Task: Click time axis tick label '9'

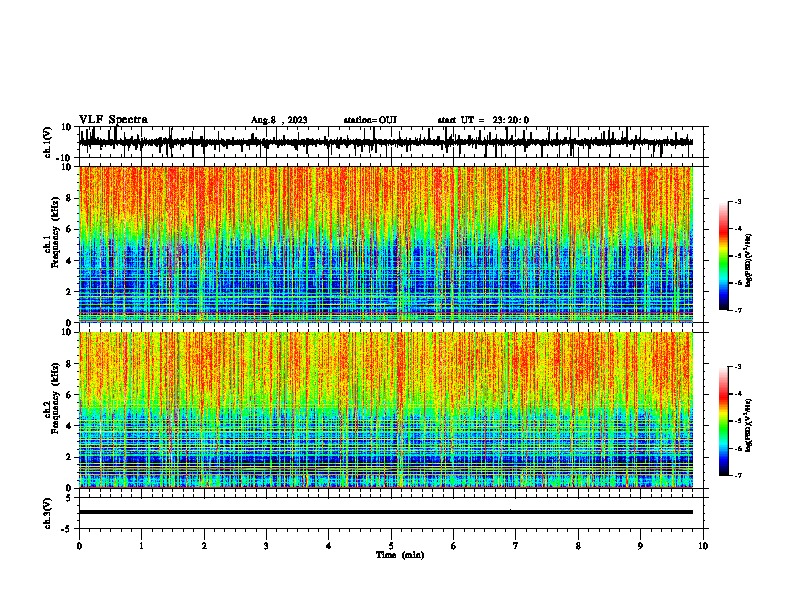Action: pos(640,546)
